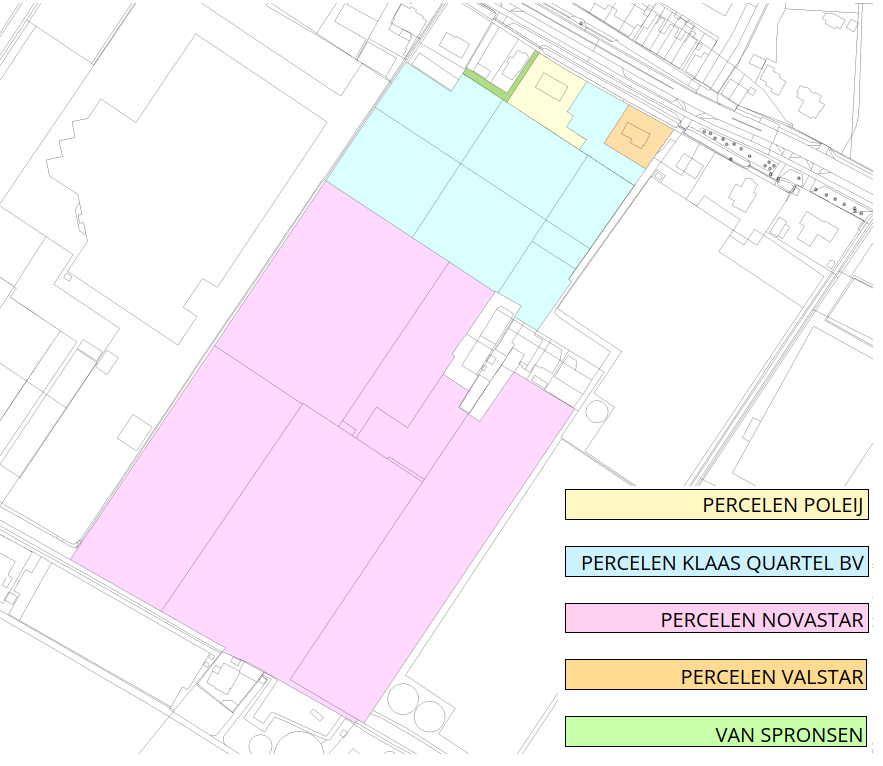This screenshot has height=766, width=883.
Task: Click the PERCELEN NOVASTAR legend box
Action: [x=716, y=618]
